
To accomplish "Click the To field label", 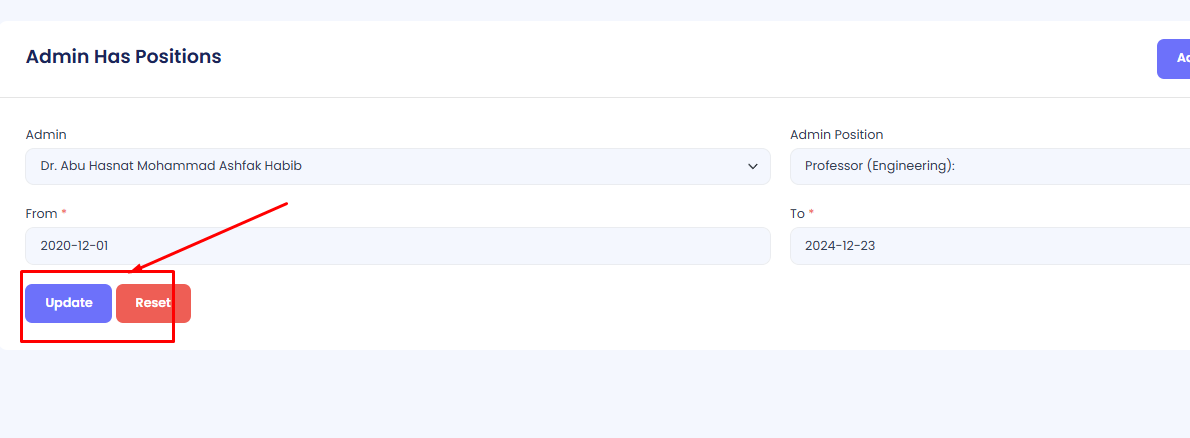I will pos(797,214).
